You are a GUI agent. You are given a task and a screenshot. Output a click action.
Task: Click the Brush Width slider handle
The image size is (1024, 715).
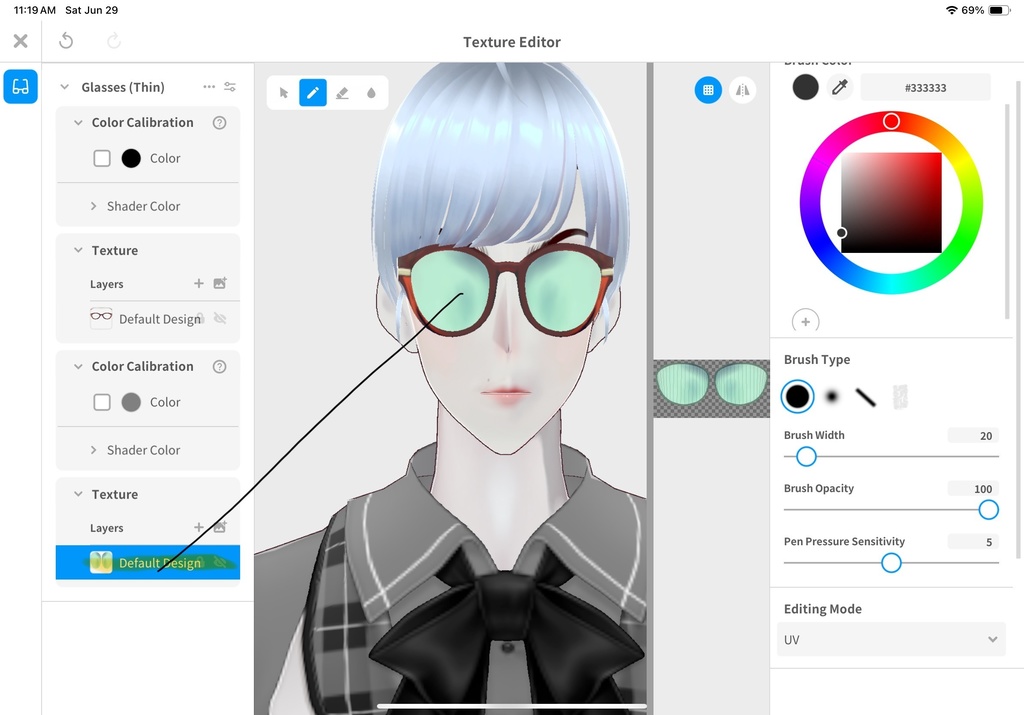tap(807, 456)
